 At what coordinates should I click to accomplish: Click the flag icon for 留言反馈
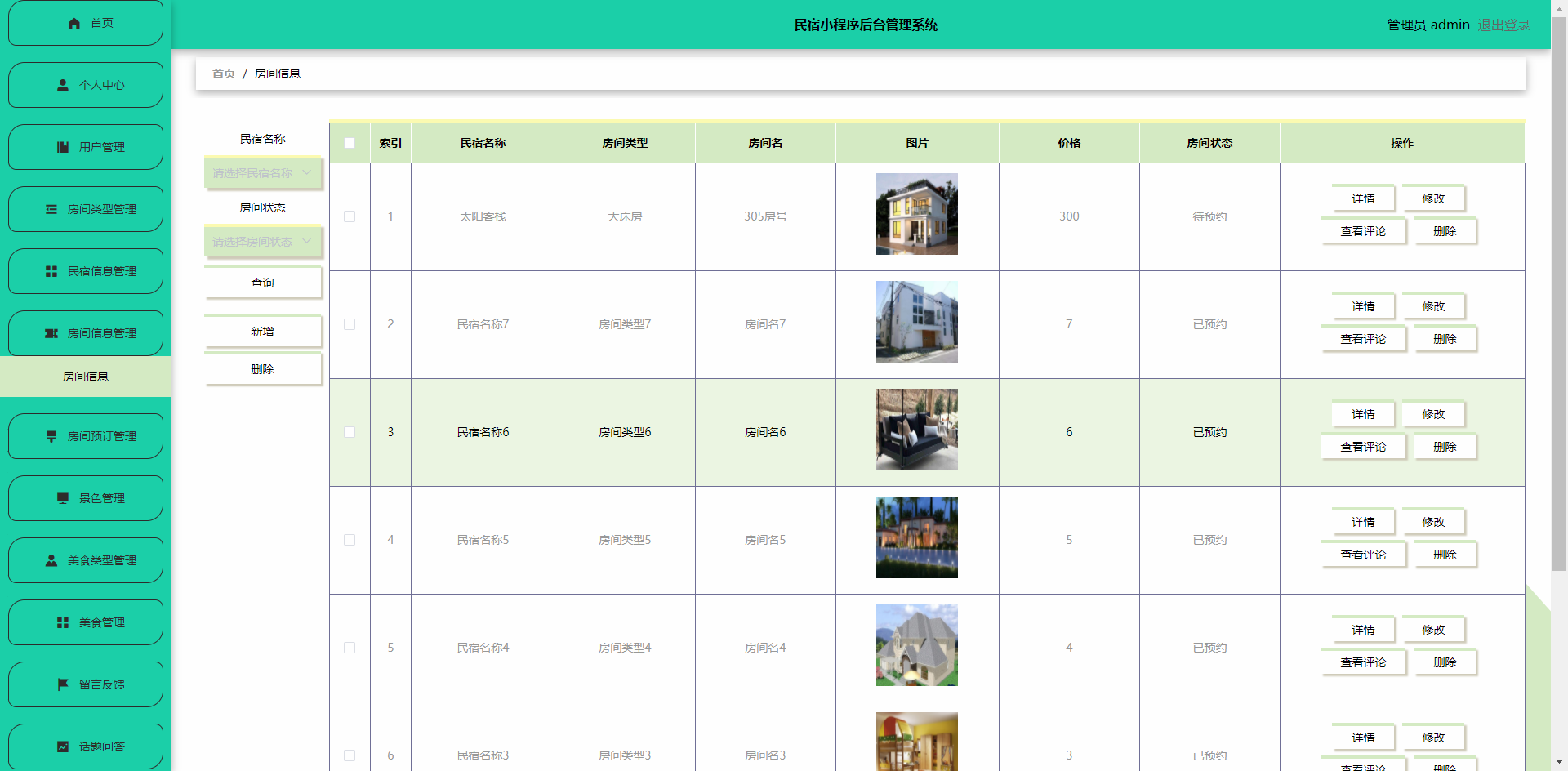(63, 684)
